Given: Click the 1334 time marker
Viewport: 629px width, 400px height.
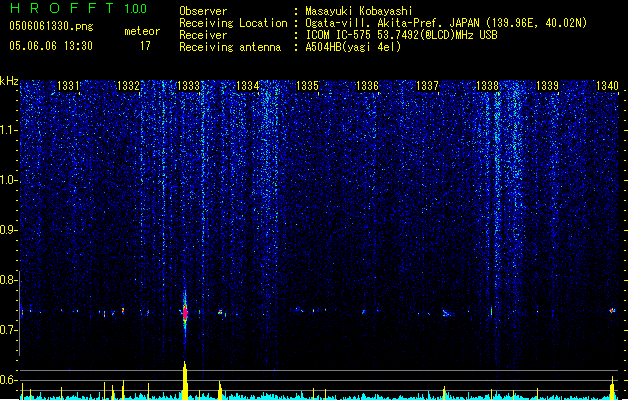Looking at the screenshot, I should (x=248, y=86).
